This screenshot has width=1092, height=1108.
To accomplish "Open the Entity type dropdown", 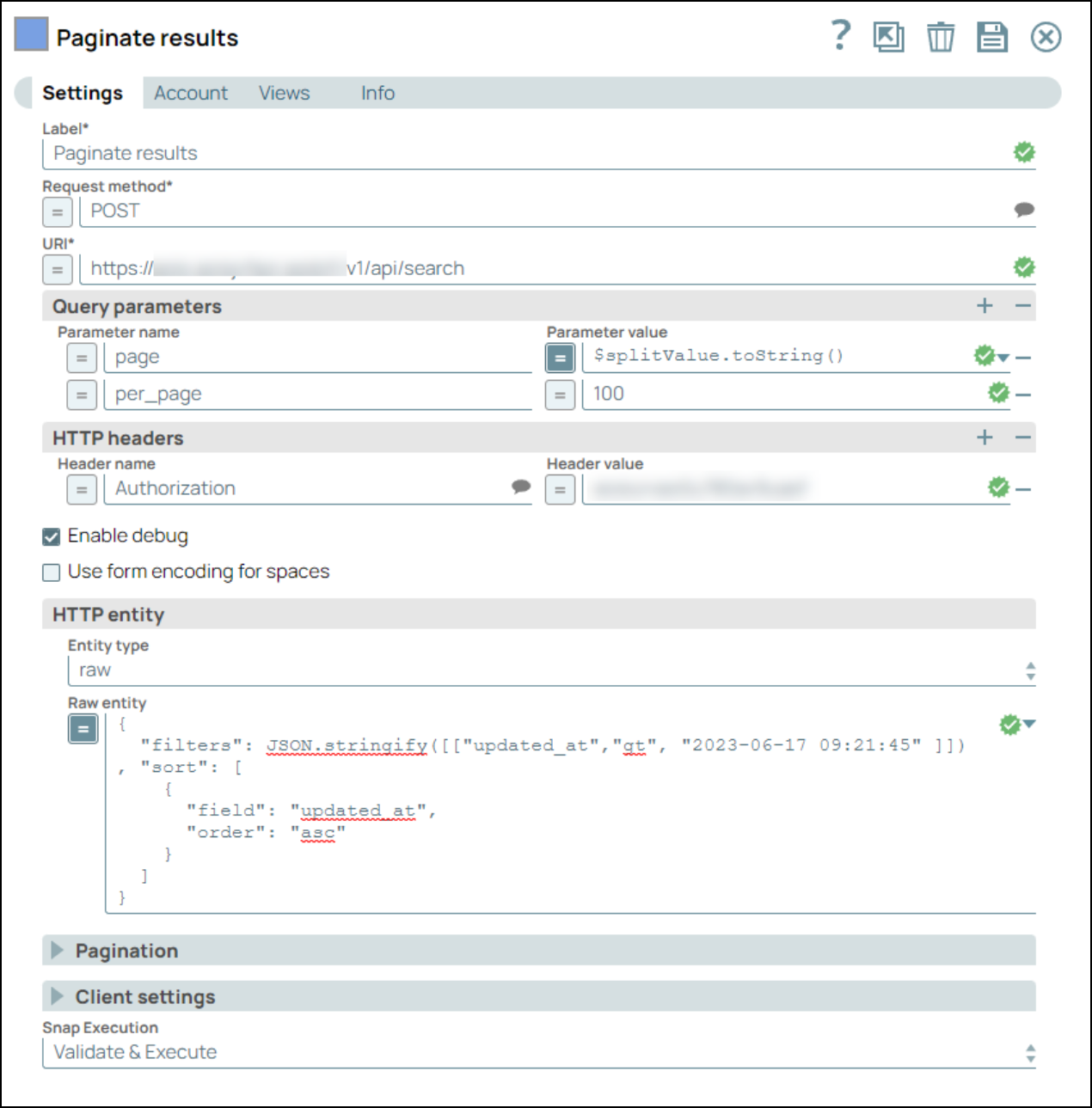I will (x=550, y=670).
